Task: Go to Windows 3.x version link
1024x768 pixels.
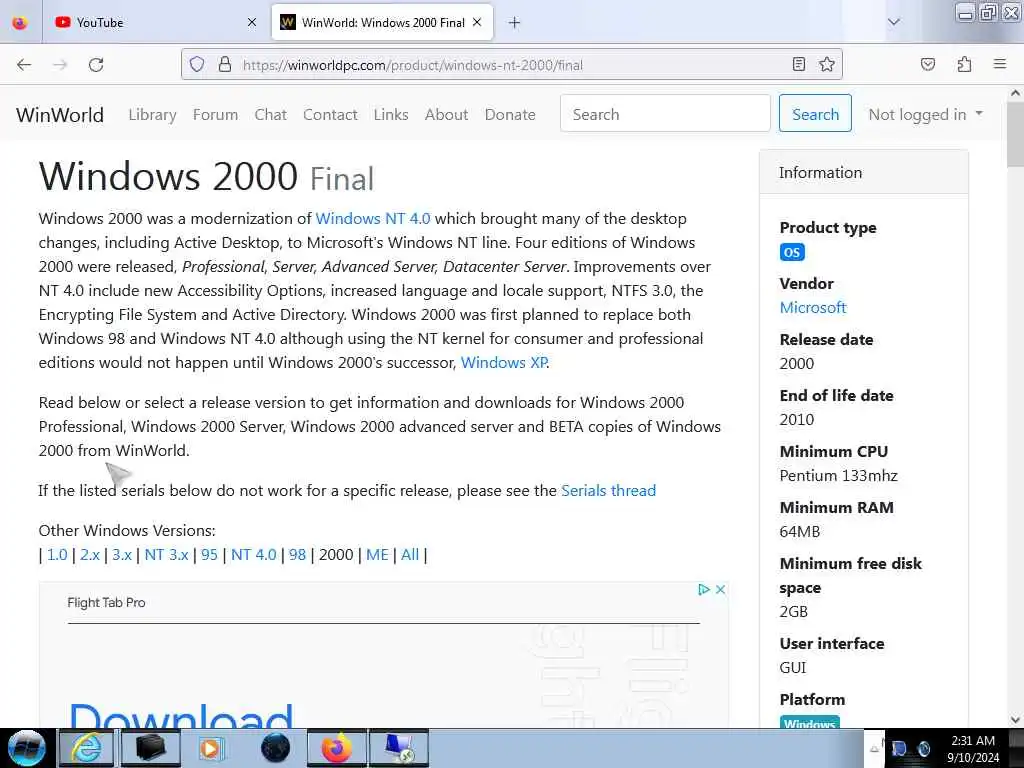Action: 122,554
